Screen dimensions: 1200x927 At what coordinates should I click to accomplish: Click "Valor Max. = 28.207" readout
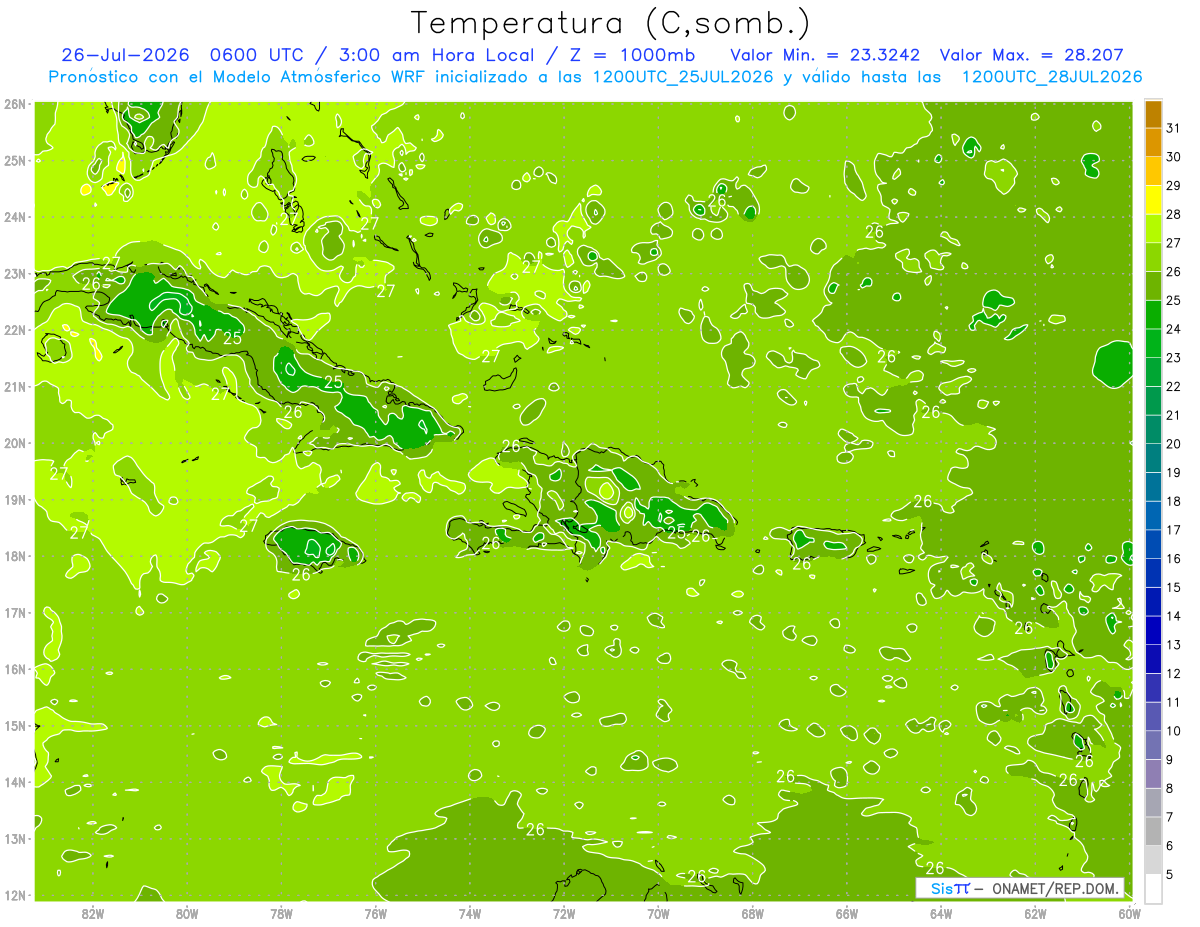click(x=1032, y=55)
